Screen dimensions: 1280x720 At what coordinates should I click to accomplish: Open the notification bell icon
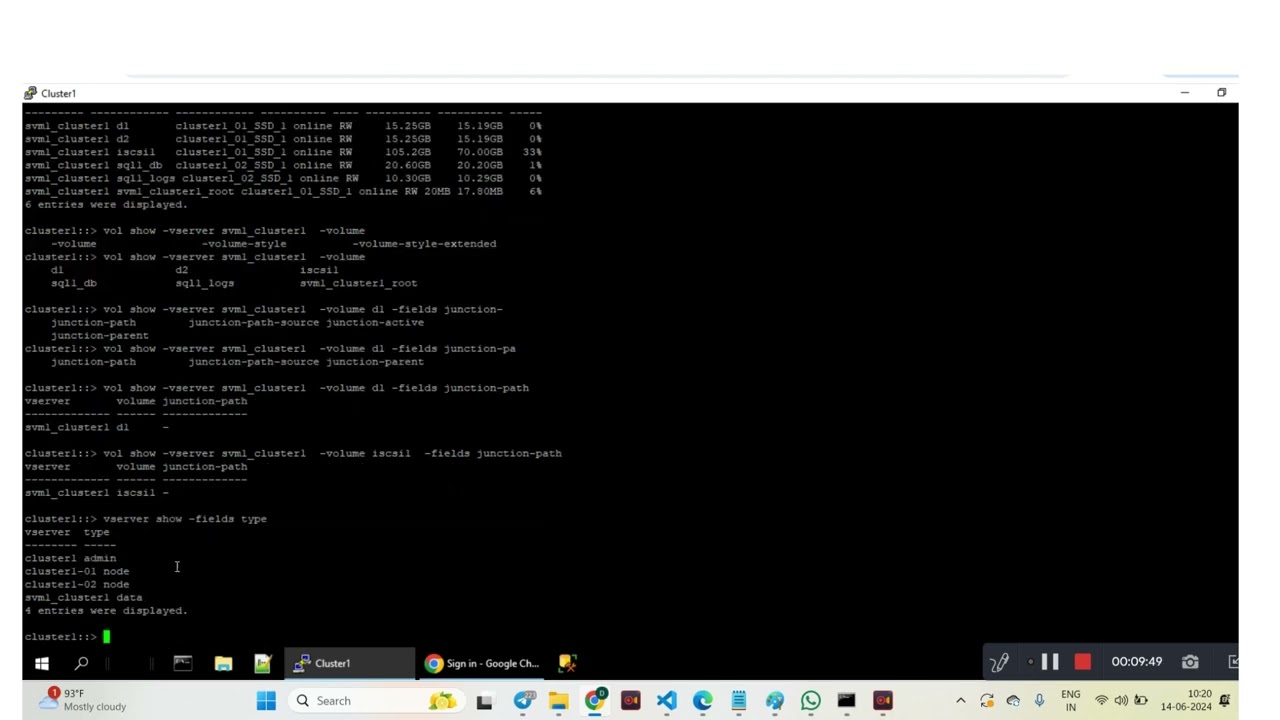click(x=1225, y=701)
